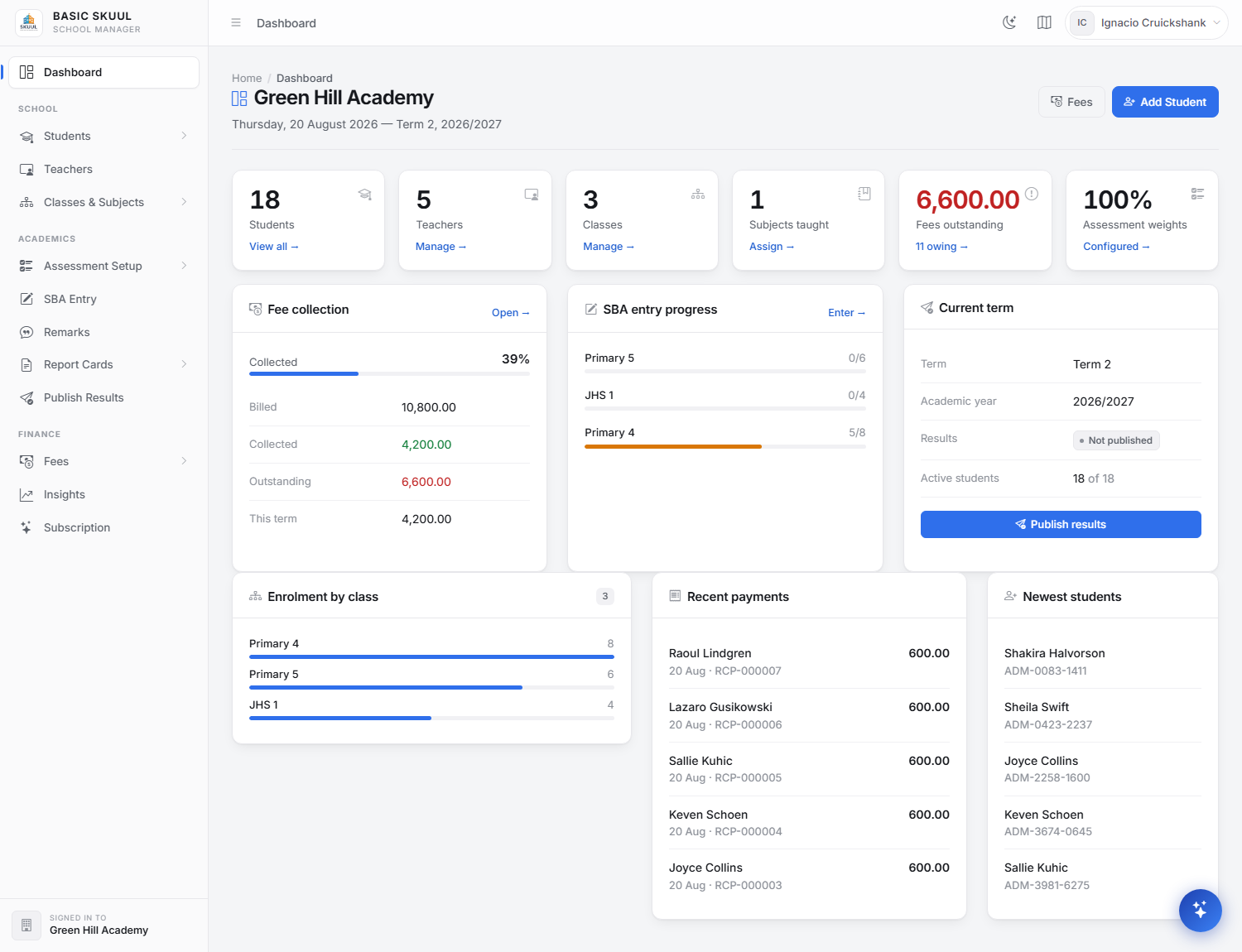Click the fees outstanding info icon
The height and width of the screenshot is (952, 1242).
click(1032, 193)
